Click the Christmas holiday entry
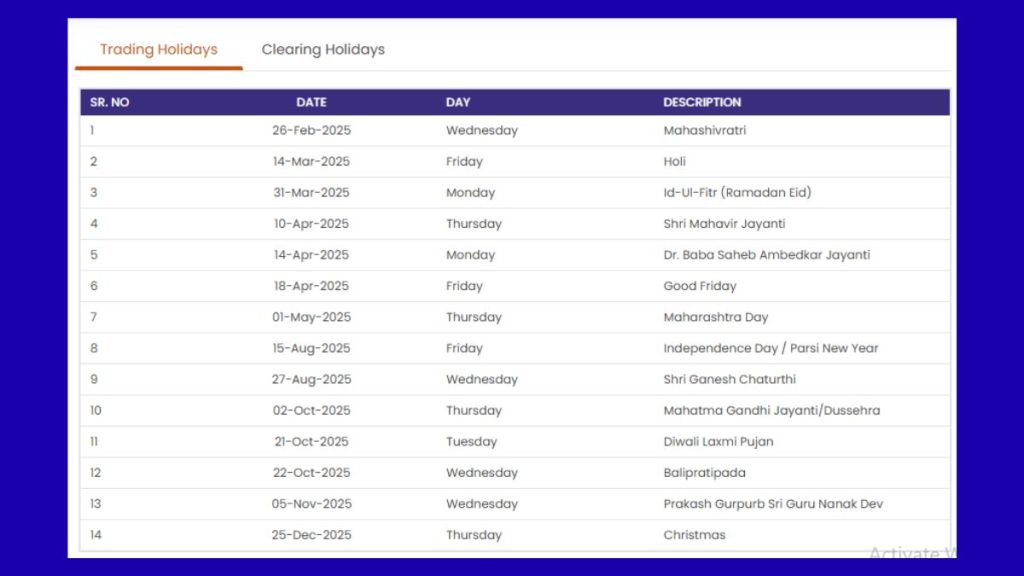This screenshot has width=1024, height=576. tap(694, 534)
